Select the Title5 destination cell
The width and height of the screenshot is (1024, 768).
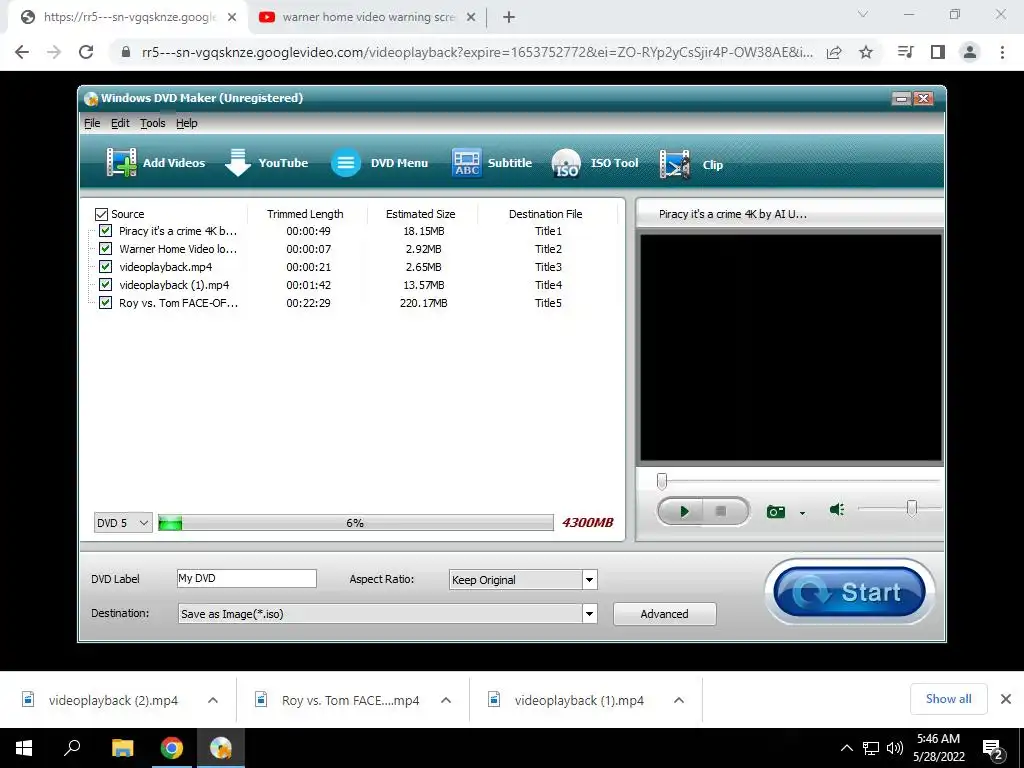pos(549,303)
